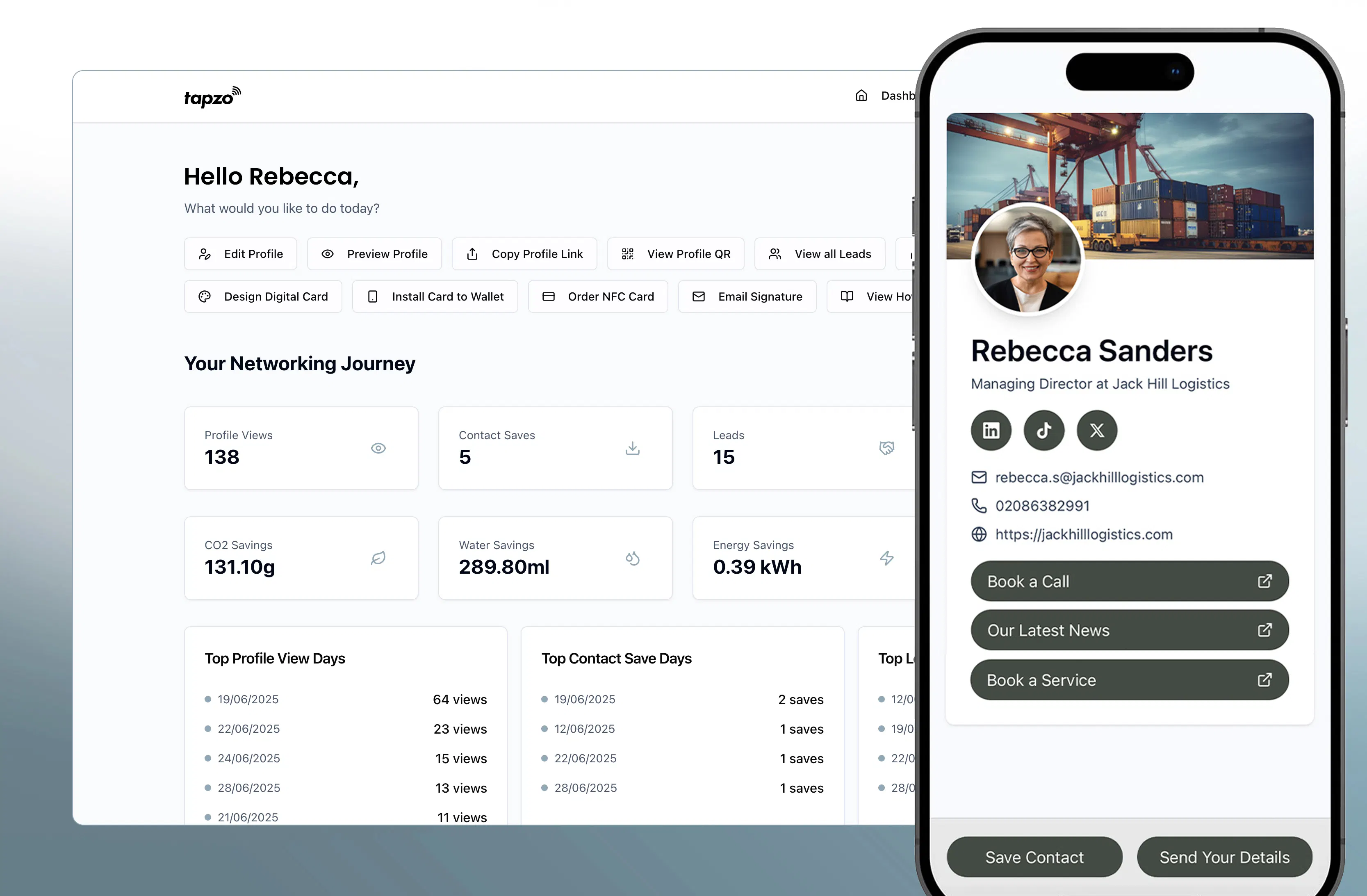Click the handshake icon in Leads card
1367x896 pixels.
[x=886, y=448]
